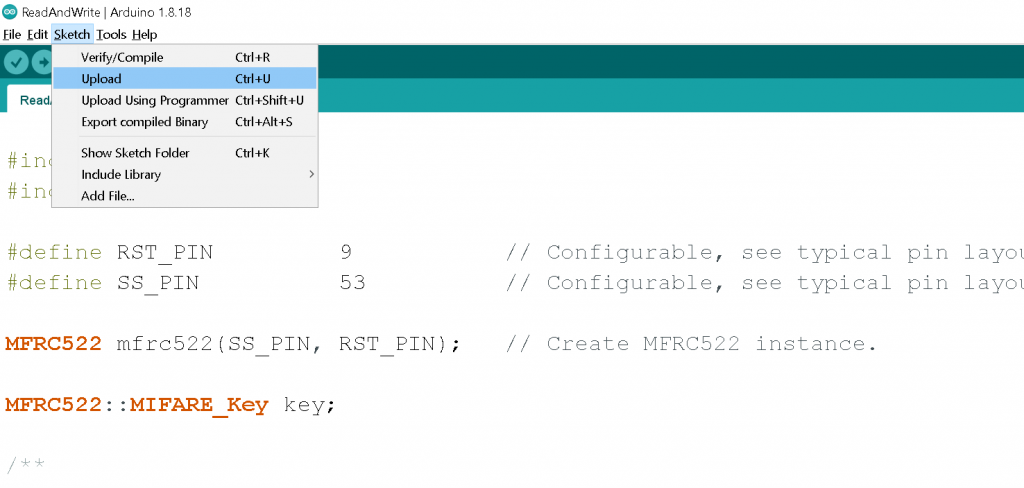Close the open Sketch menu
This screenshot has height=488, width=1024.
(x=72, y=34)
